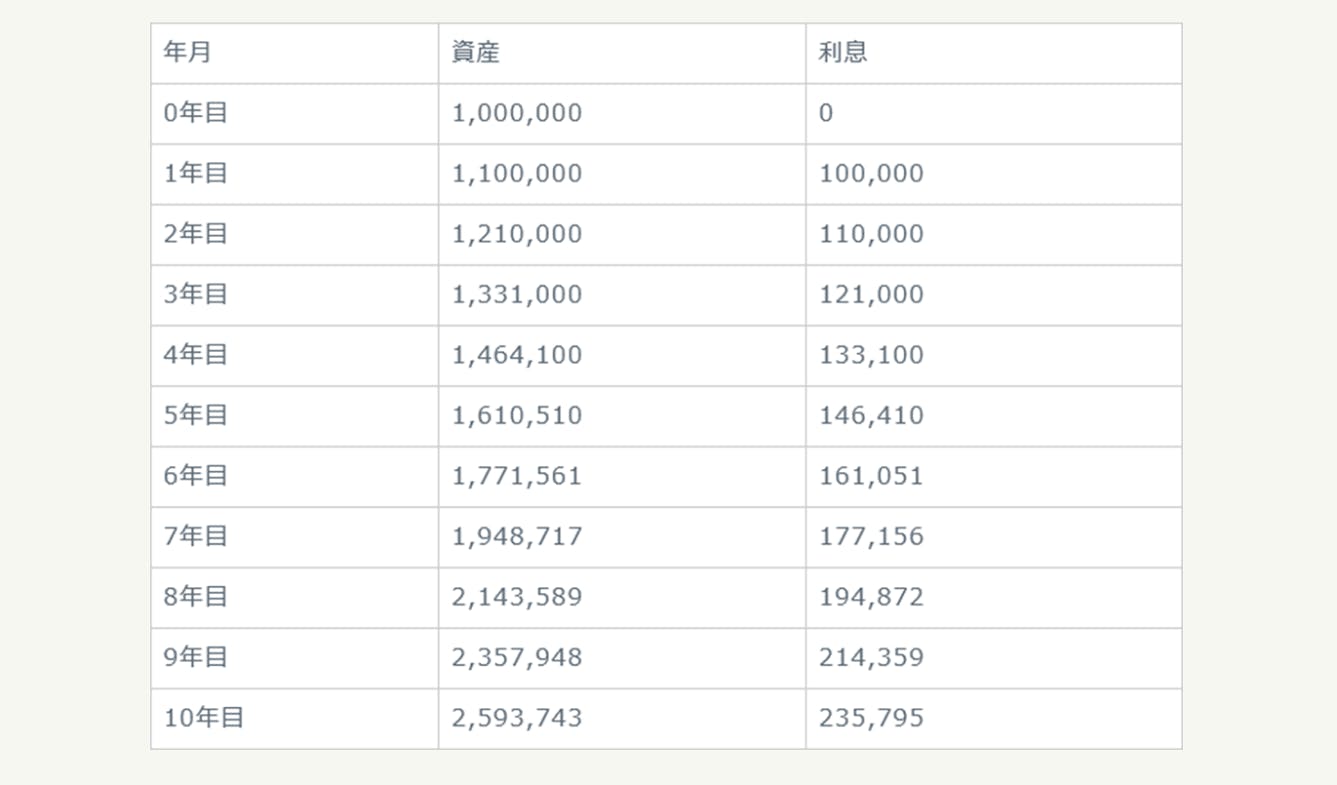1337x785 pixels.
Task: Select the 5年目 row label
Action: coord(196,416)
